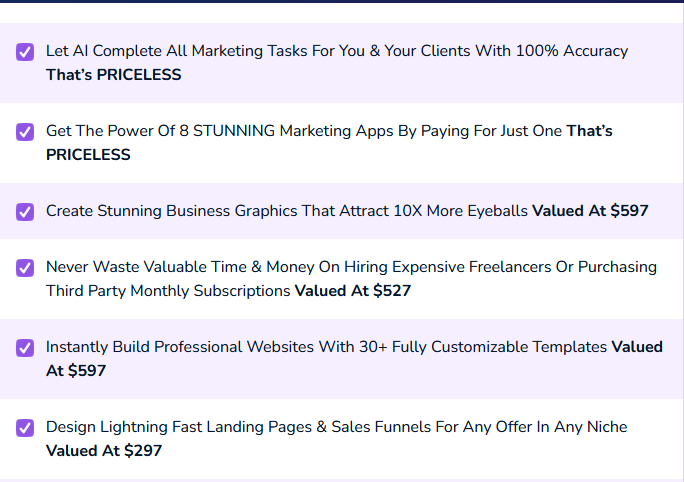Click 'Valued At $597' after 10X More Eyeballs
Viewport: 684px width, 482px height.
pyautogui.click(x=590, y=211)
